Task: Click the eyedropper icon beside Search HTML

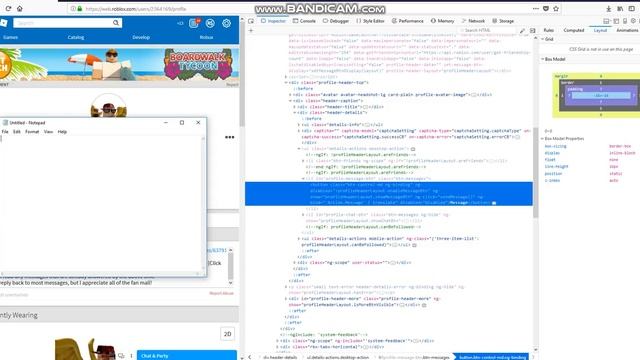Action: (x=522, y=31)
